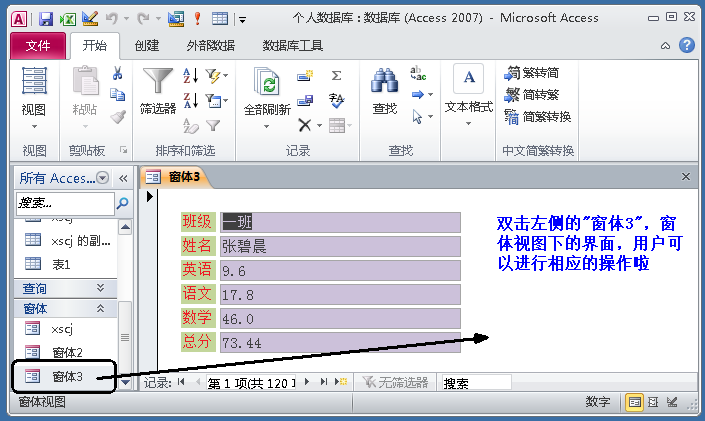Create new blank record navigation button

pyautogui.click(x=341, y=382)
